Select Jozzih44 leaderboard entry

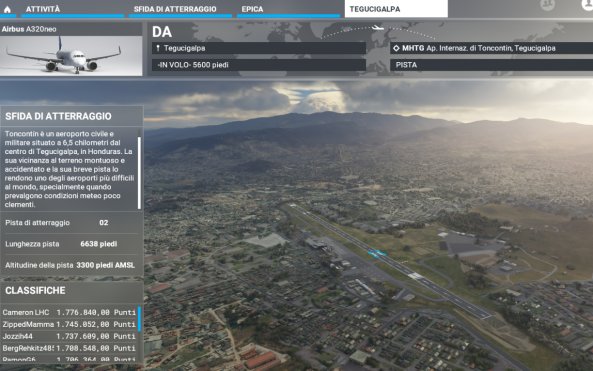click(x=69, y=336)
